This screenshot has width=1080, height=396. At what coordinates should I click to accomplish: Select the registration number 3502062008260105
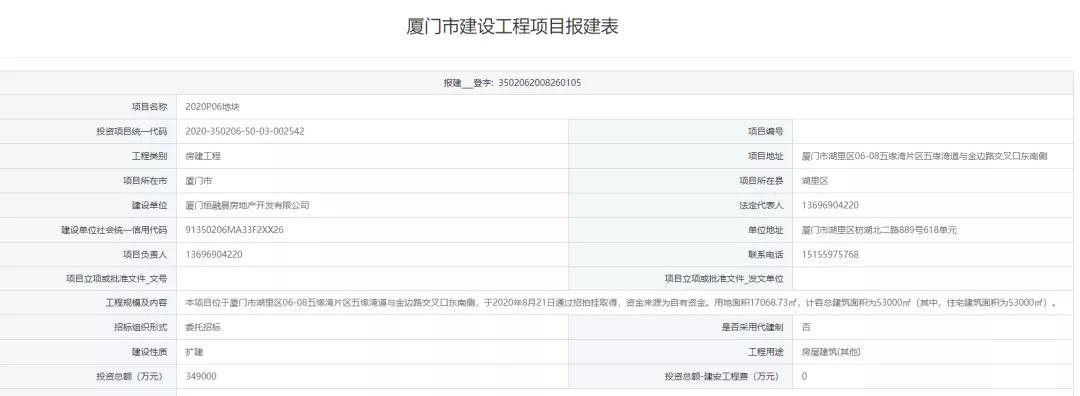pos(539,83)
